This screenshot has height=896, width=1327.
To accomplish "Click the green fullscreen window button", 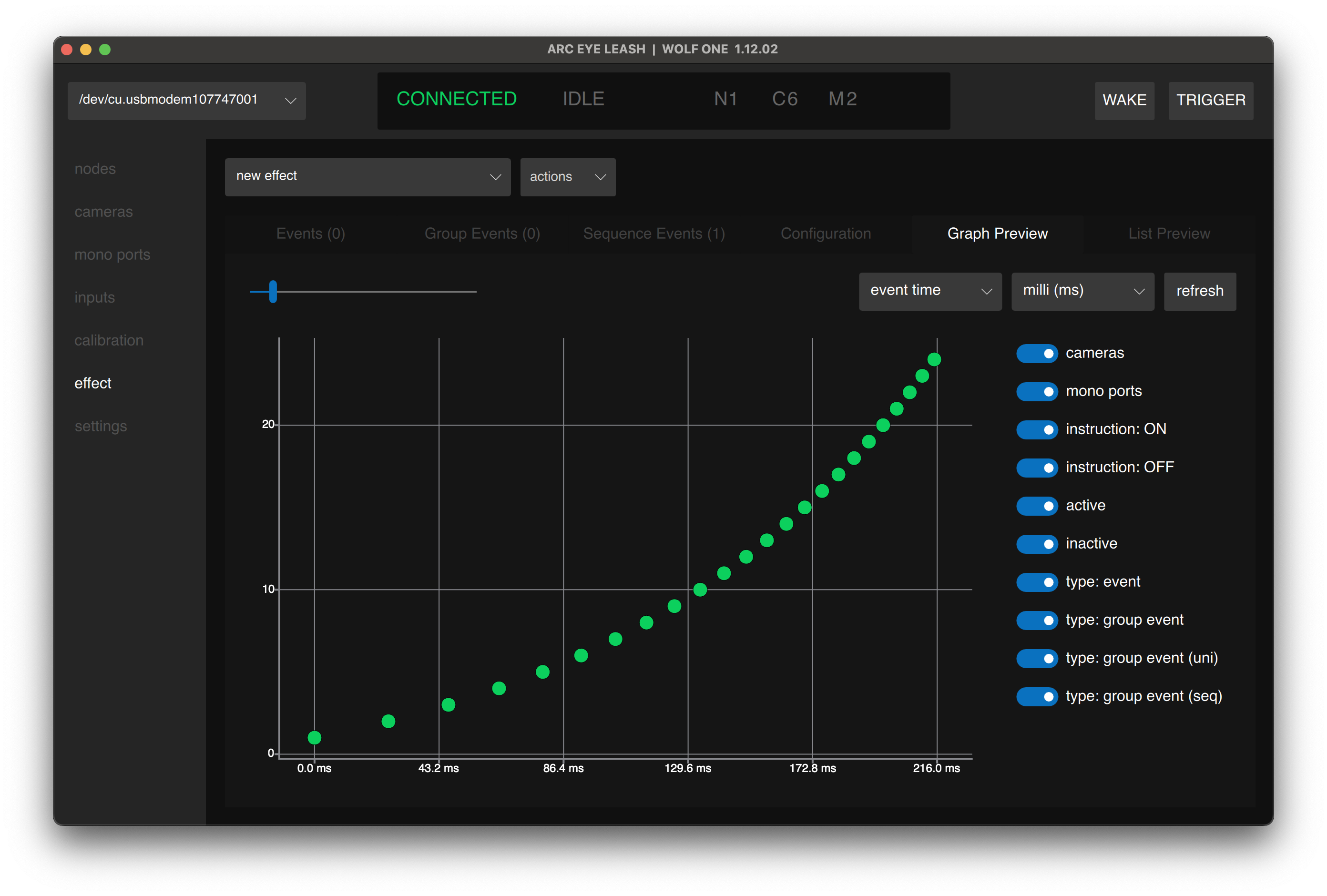I will [105, 50].
